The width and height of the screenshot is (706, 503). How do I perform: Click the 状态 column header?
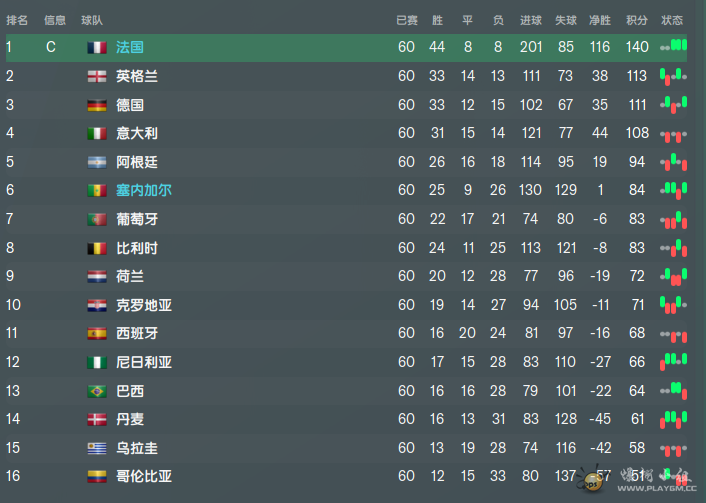point(672,20)
